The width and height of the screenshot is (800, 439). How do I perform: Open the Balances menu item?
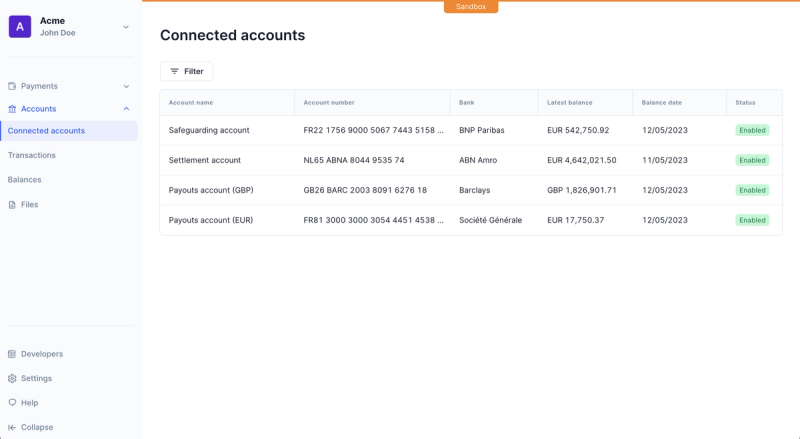[24, 180]
